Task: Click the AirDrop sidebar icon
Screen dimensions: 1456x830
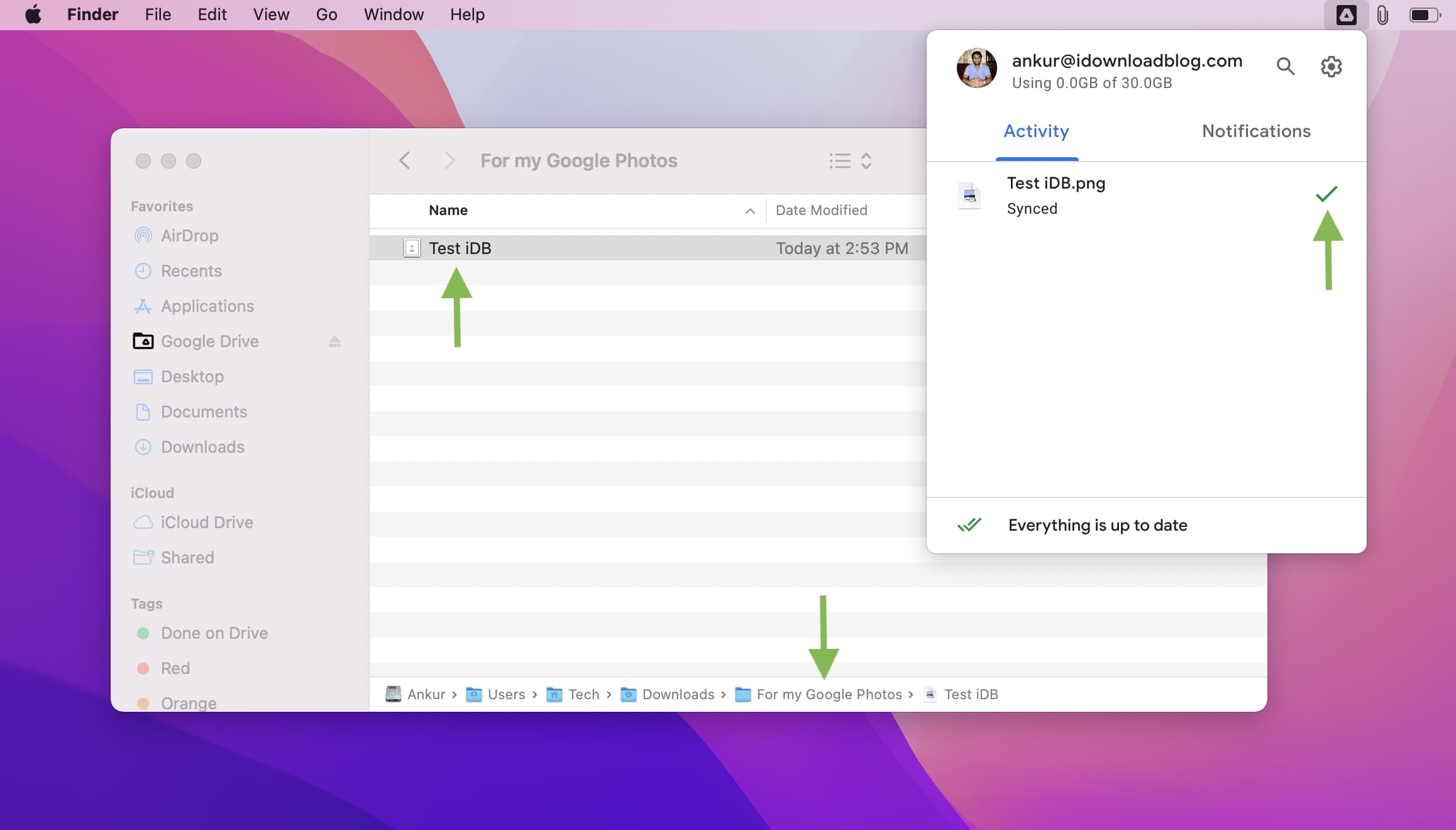Action: click(x=143, y=236)
